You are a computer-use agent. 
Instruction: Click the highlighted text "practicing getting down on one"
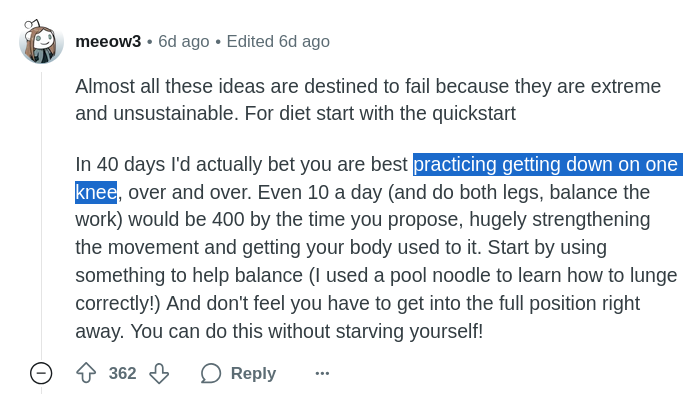[548, 164]
